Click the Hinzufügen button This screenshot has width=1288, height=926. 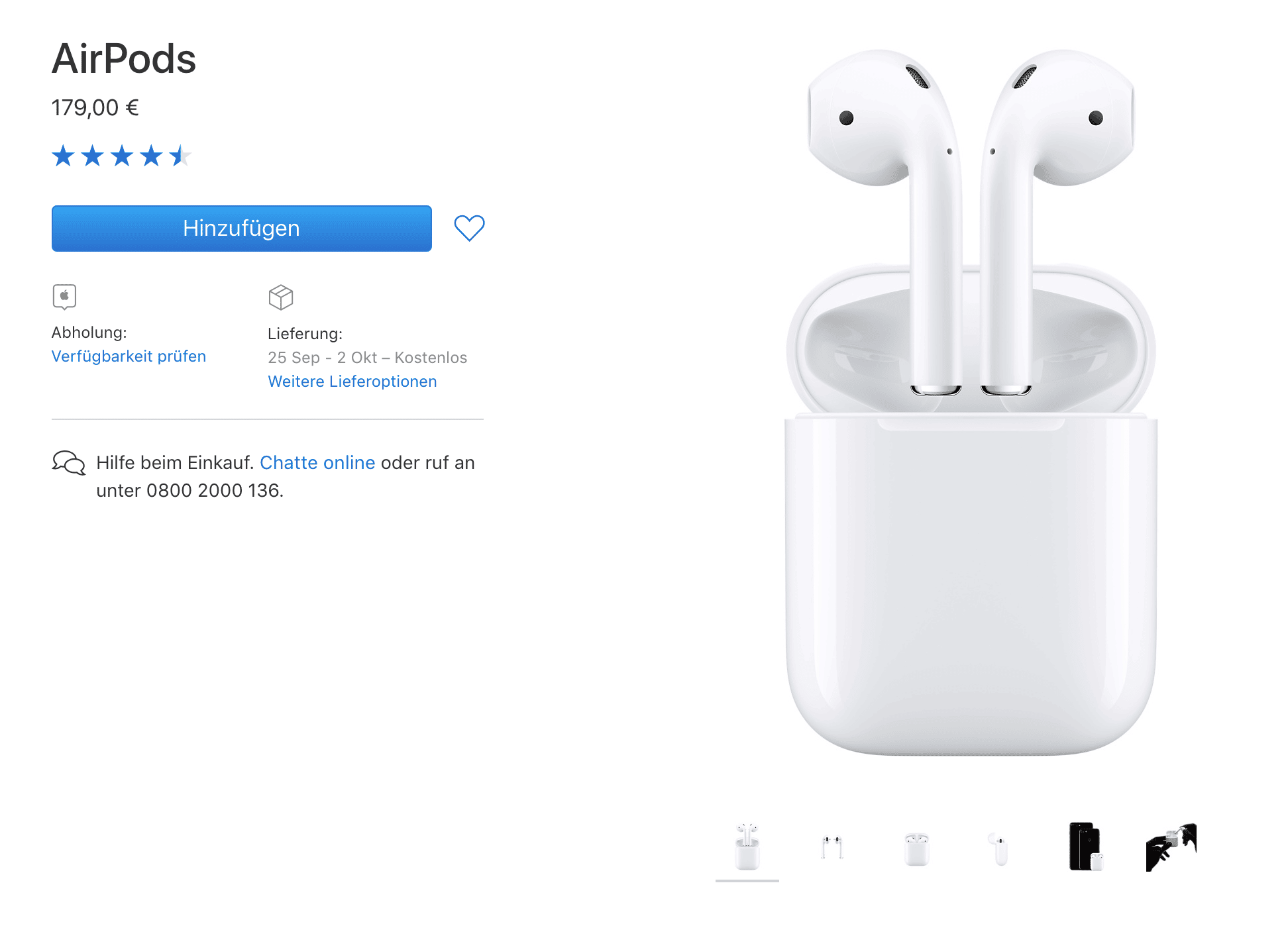pyautogui.click(x=242, y=229)
